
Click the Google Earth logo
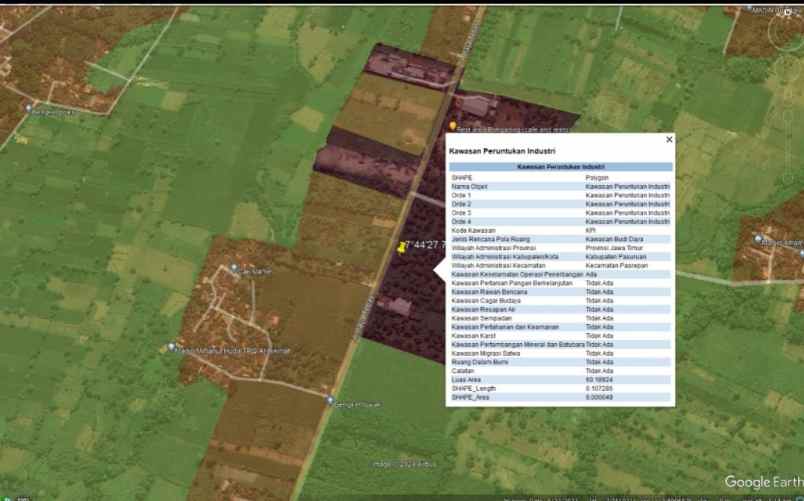point(761,482)
